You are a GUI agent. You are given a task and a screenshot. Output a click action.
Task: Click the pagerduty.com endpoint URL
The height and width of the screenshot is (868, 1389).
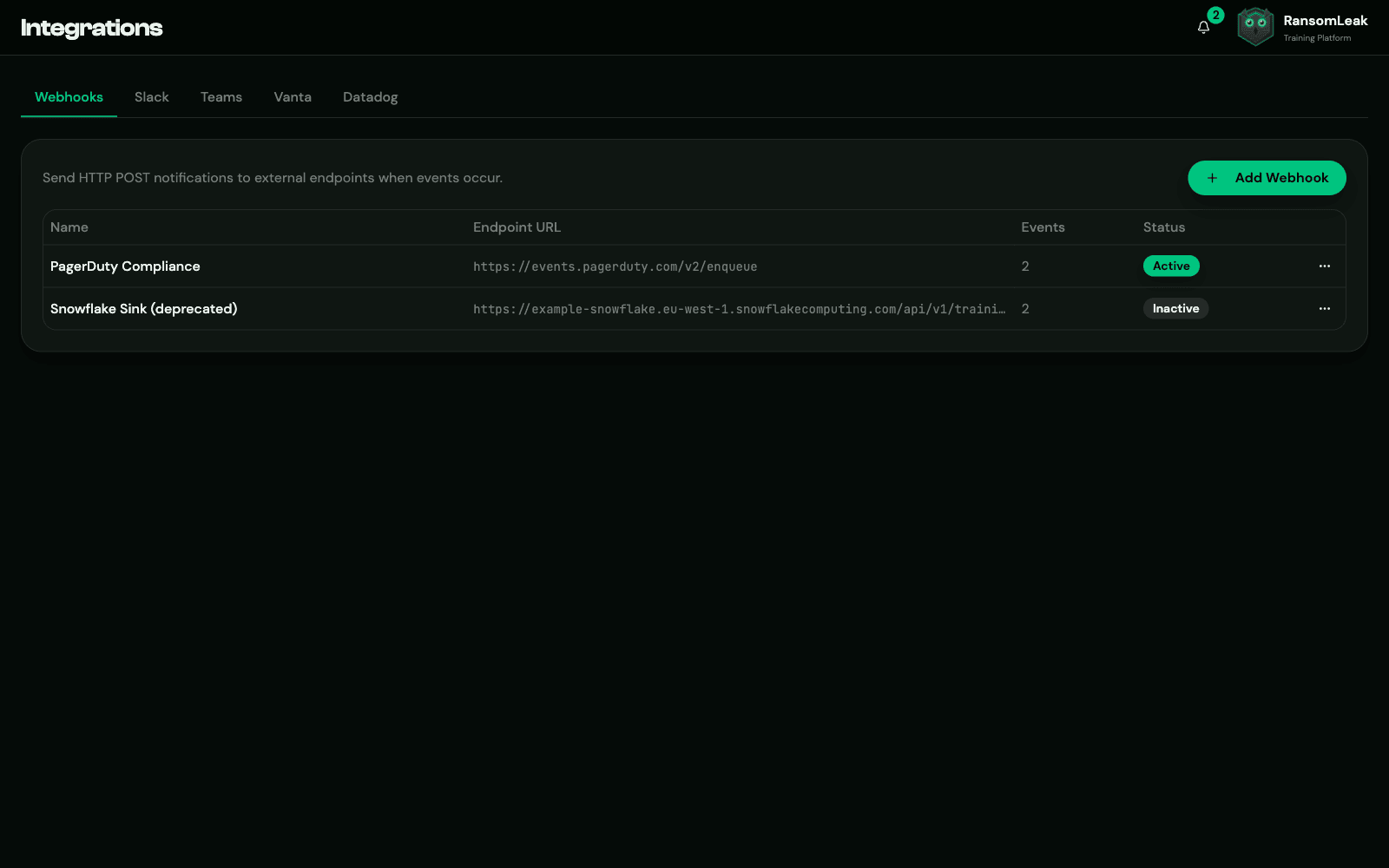[x=616, y=266]
